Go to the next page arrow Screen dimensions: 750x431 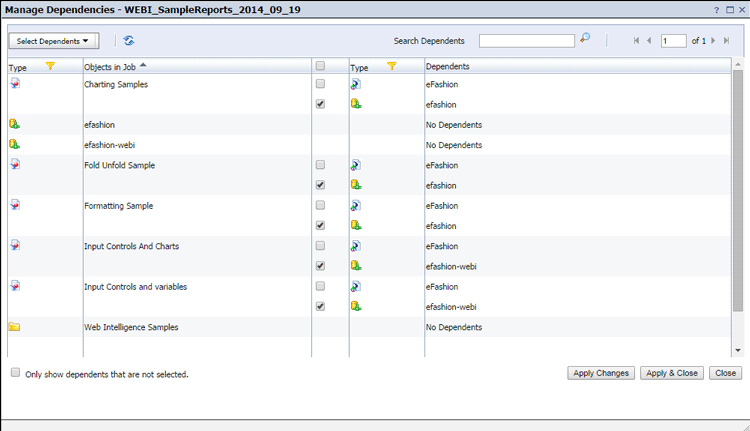[712, 41]
